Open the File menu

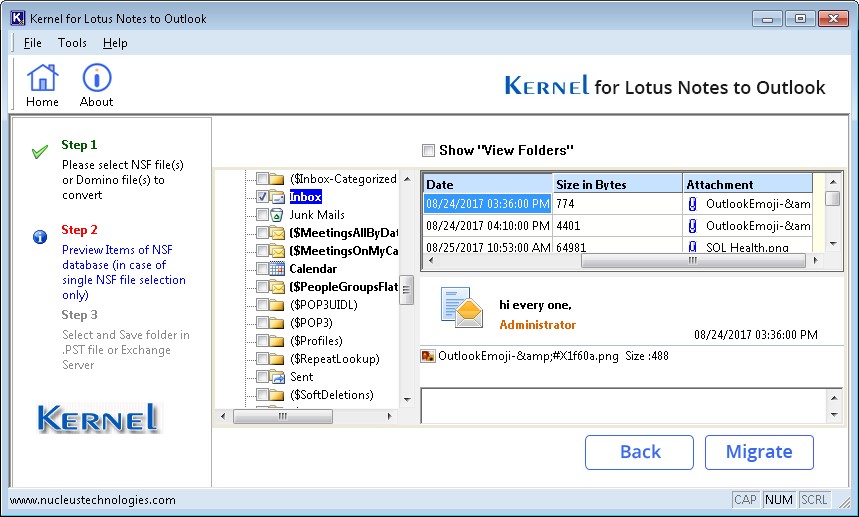(32, 43)
